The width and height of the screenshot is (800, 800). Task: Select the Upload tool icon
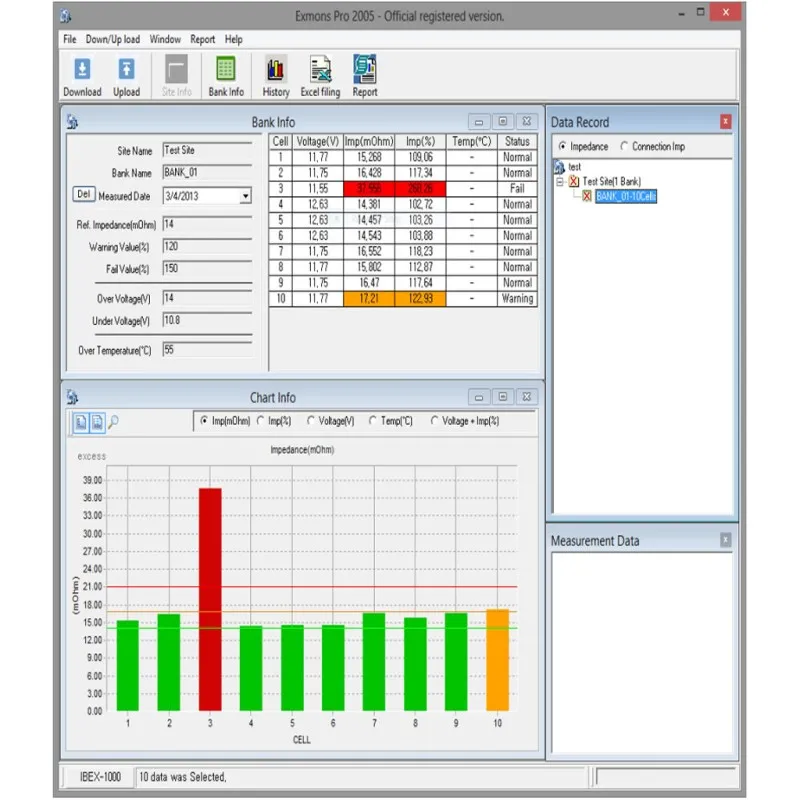124,72
